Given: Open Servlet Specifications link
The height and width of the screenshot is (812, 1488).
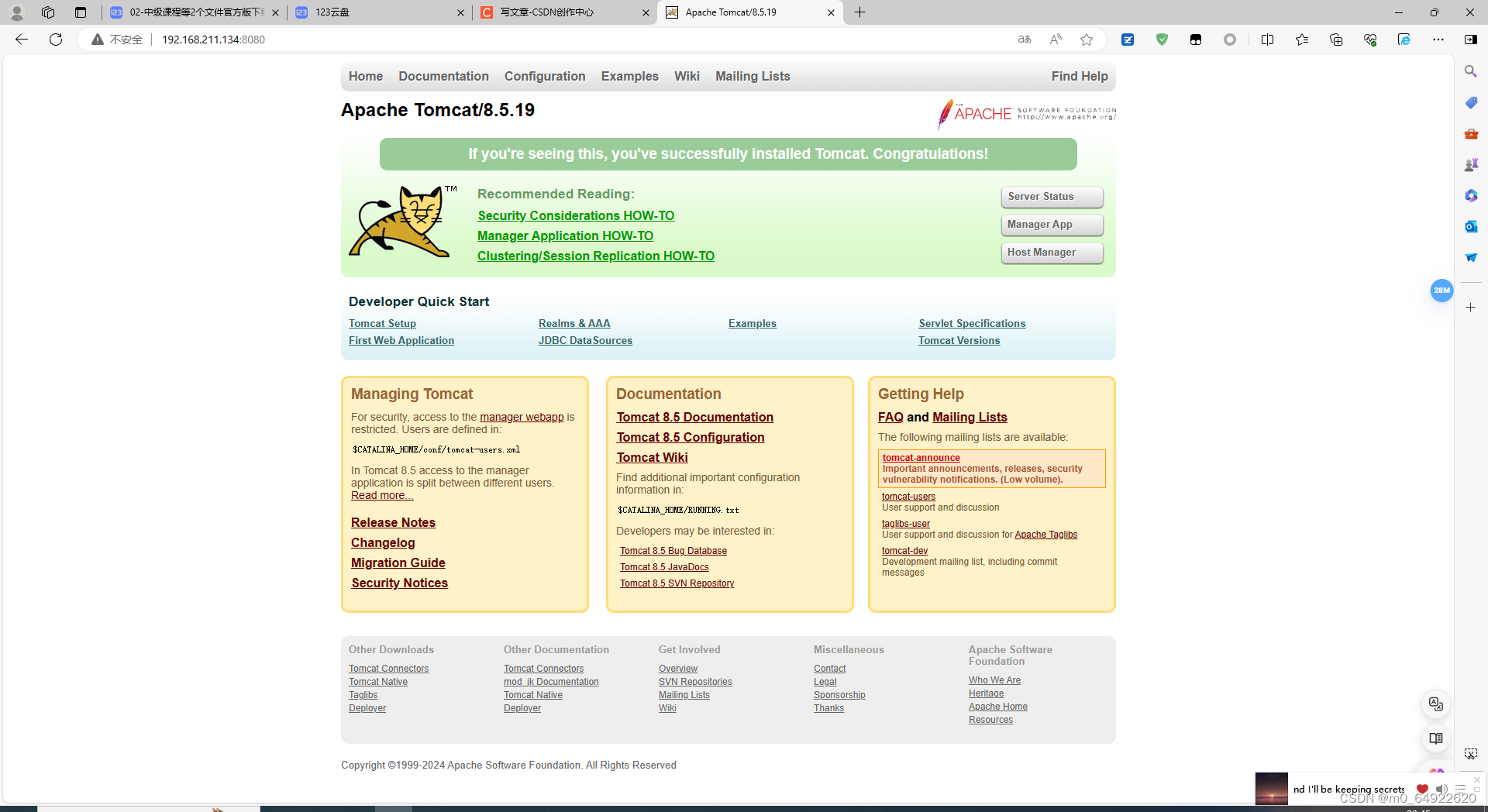Looking at the screenshot, I should 972,323.
